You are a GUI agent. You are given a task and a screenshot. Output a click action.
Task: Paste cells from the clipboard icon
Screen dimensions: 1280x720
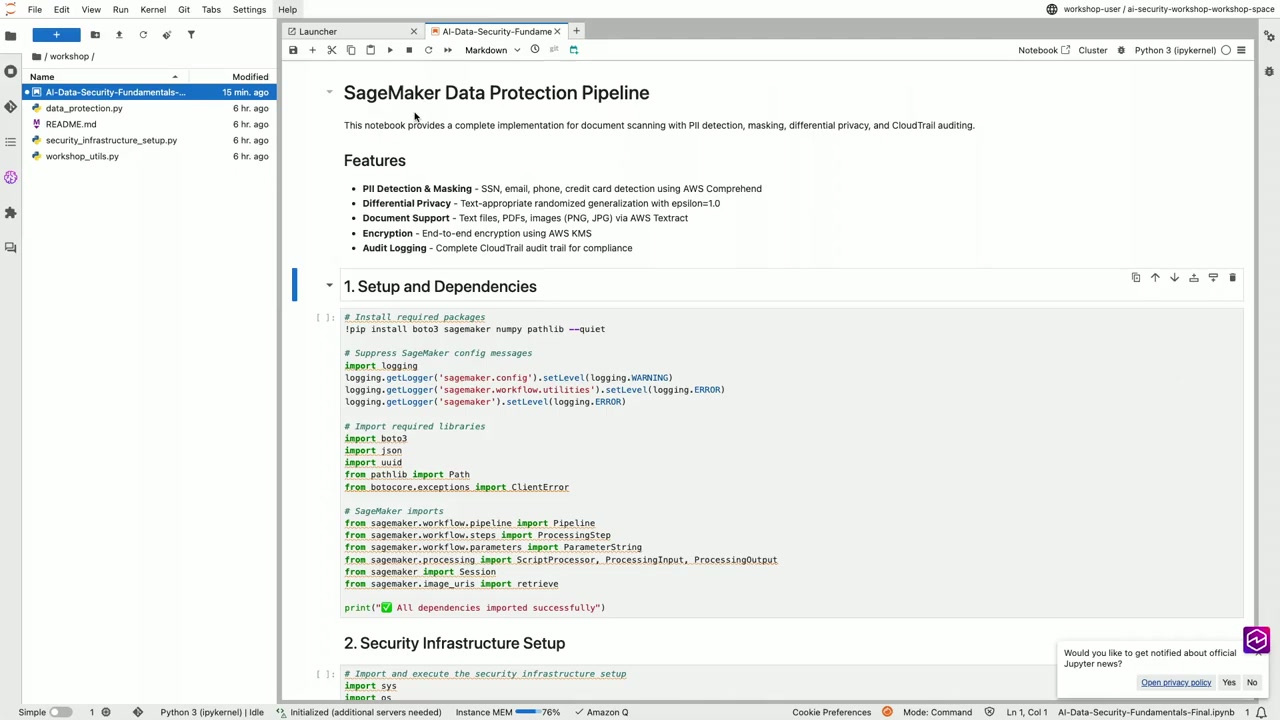coord(370,50)
